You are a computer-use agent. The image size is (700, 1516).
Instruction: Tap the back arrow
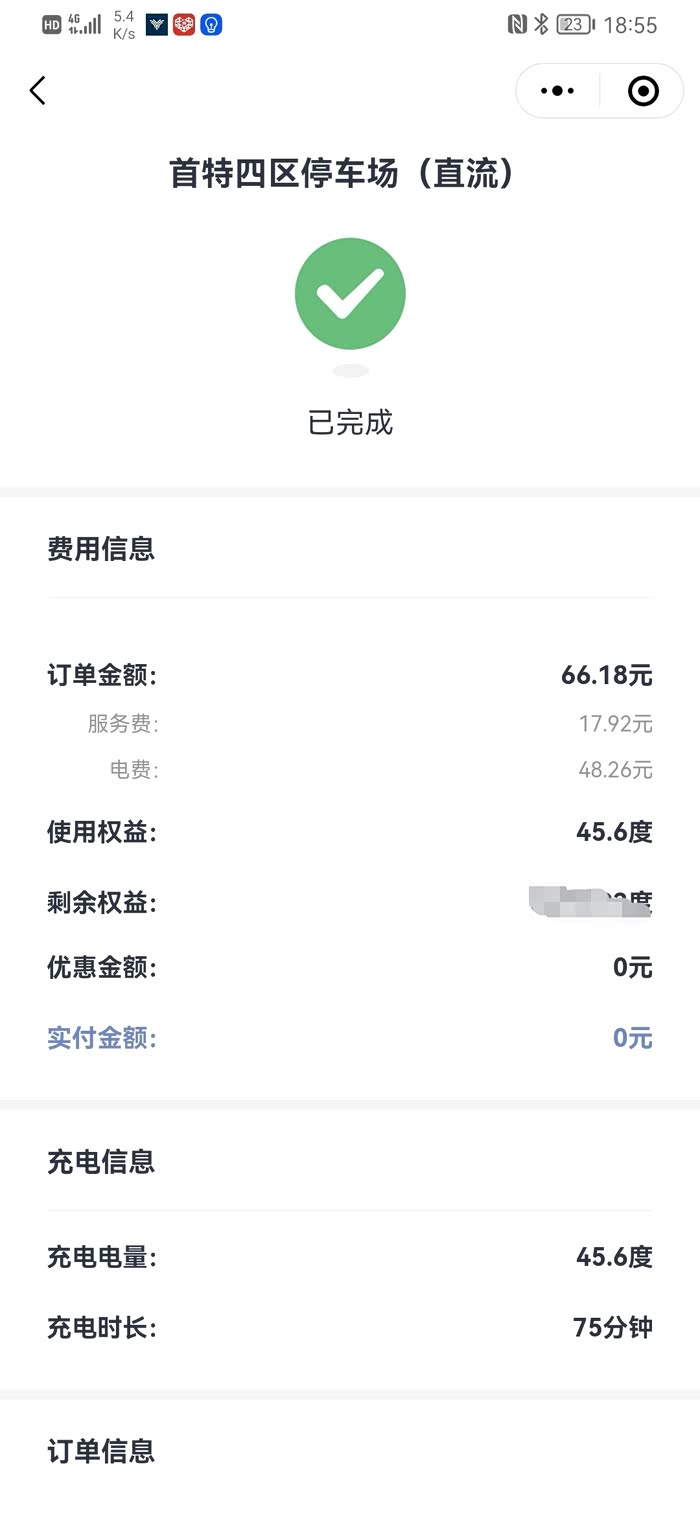coord(38,91)
